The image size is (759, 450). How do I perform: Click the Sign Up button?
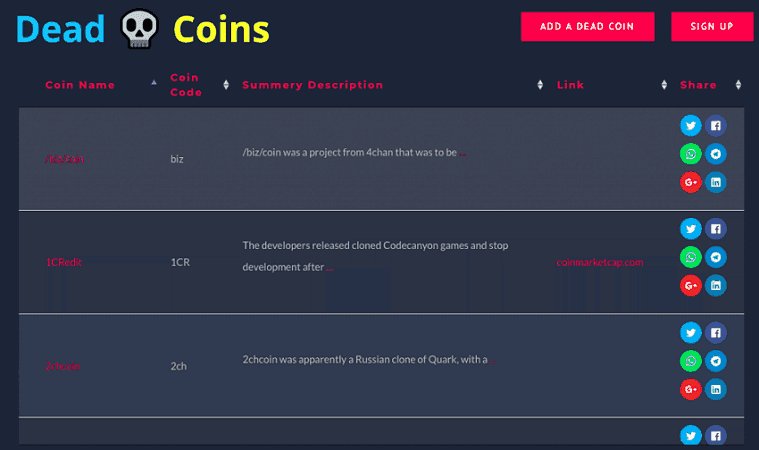(x=711, y=26)
